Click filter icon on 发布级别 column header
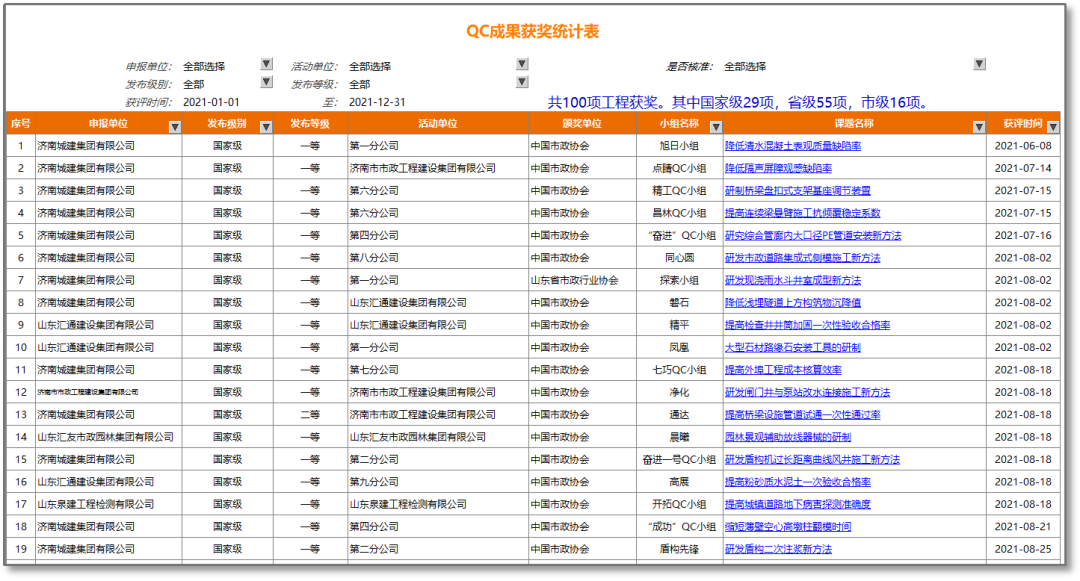 coord(266,126)
